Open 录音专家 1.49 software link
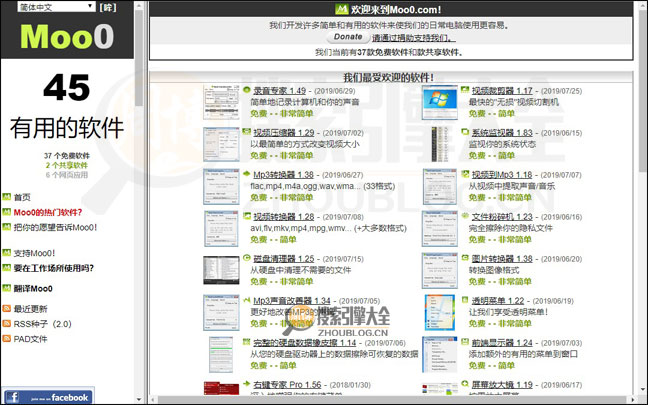The height and width of the screenshot is (405, 648). click(x=279, y=91)
